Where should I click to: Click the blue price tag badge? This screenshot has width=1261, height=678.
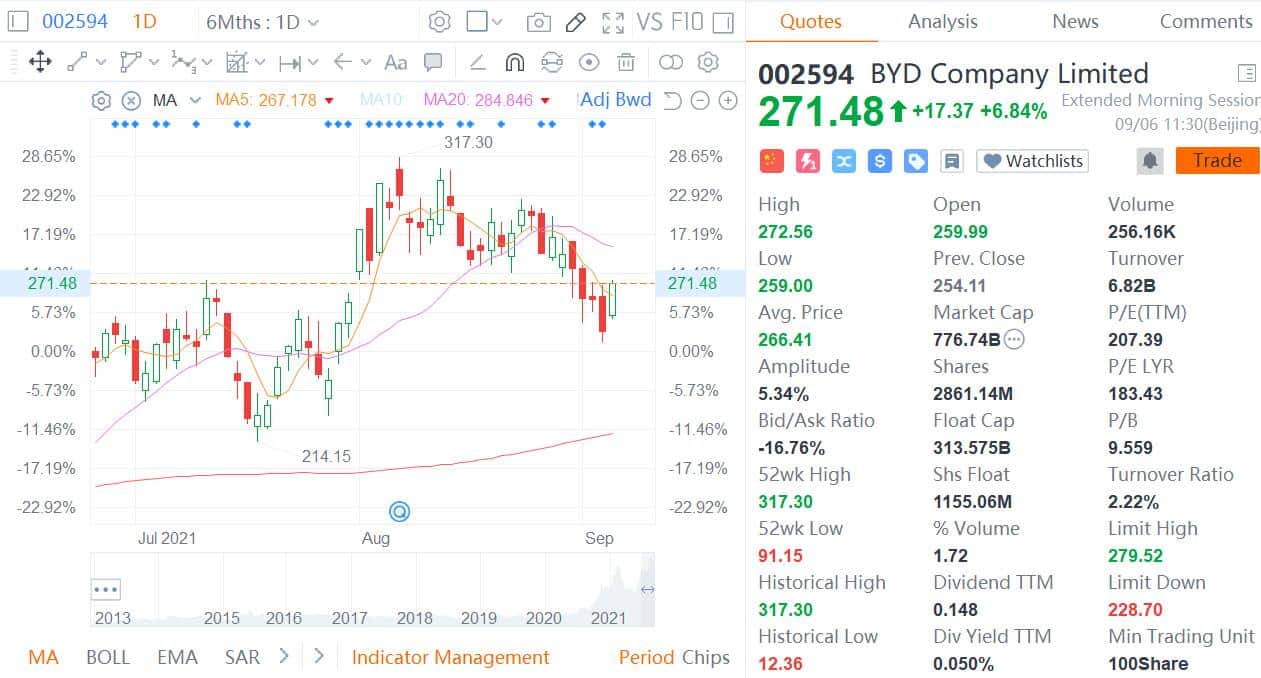coord(916,161)
